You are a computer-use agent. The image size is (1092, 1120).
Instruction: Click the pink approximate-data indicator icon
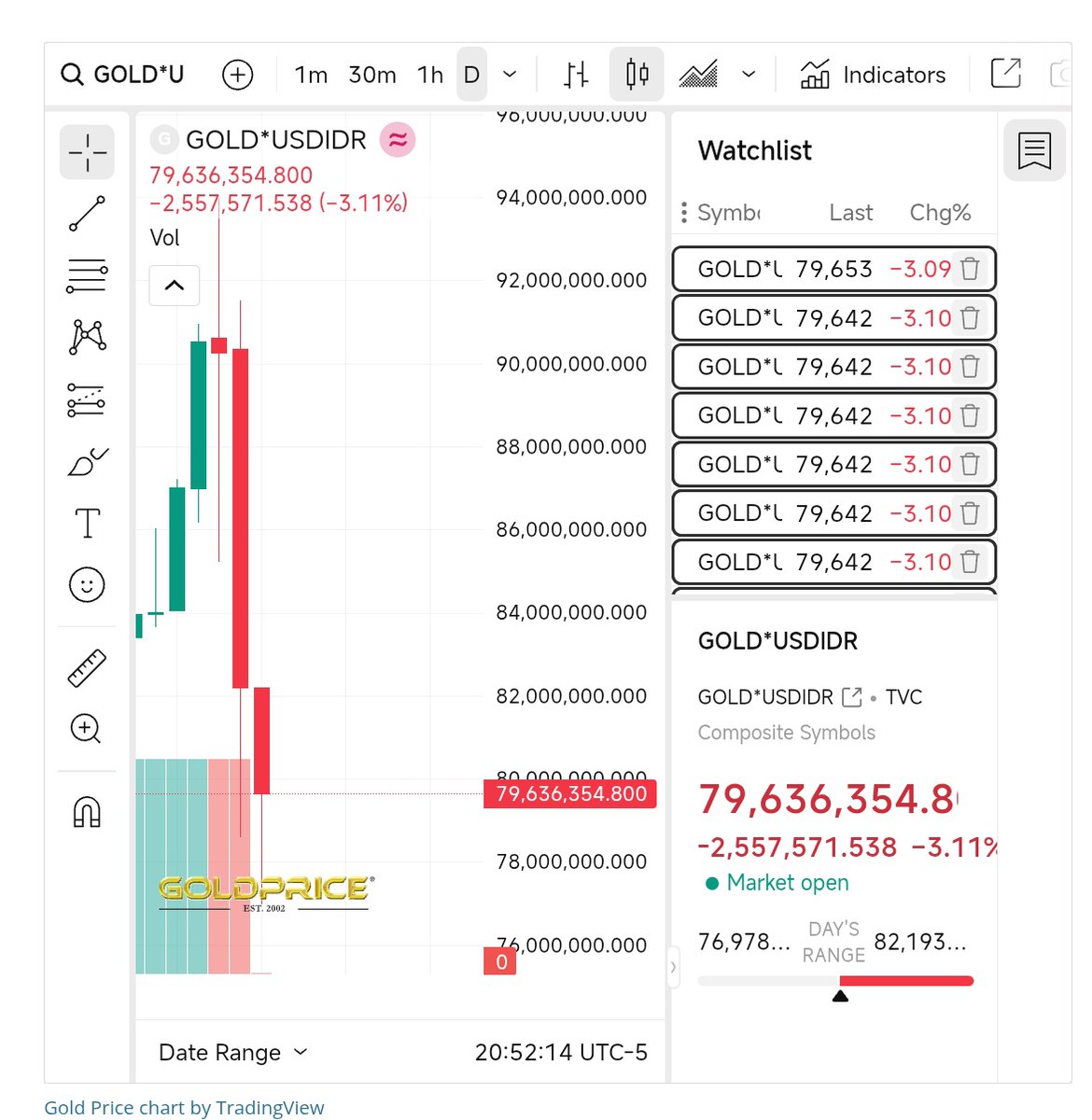point(398,140)
